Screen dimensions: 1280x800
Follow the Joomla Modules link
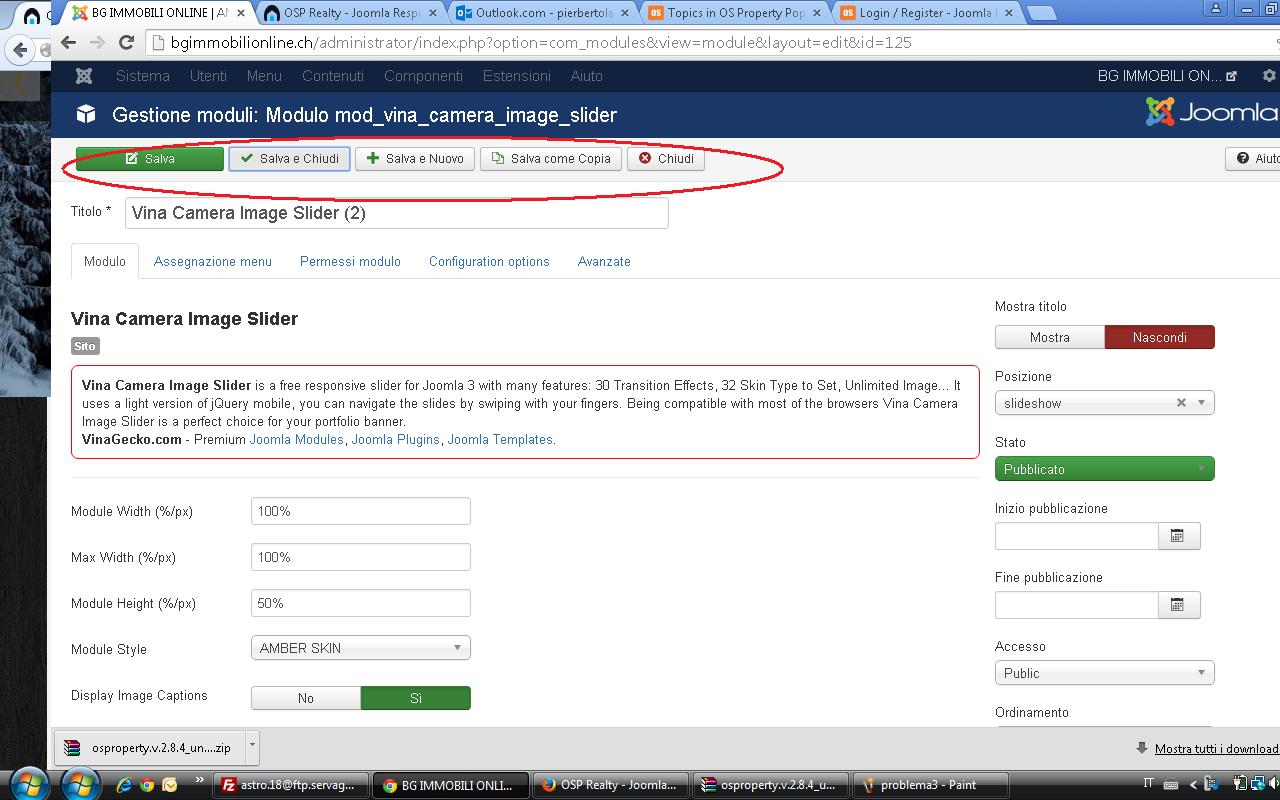[296, 439]
